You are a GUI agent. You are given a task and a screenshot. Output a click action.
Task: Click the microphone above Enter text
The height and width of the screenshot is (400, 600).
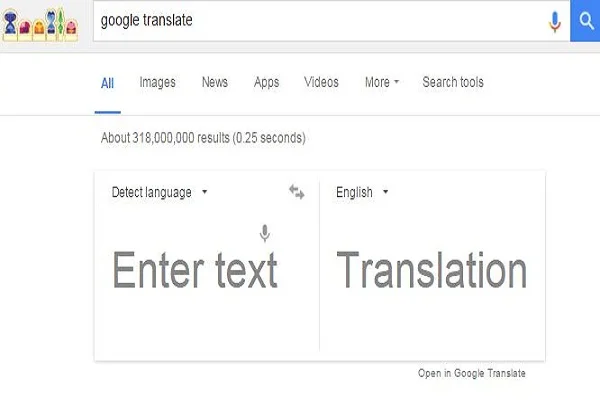click(x=265, y=234)
